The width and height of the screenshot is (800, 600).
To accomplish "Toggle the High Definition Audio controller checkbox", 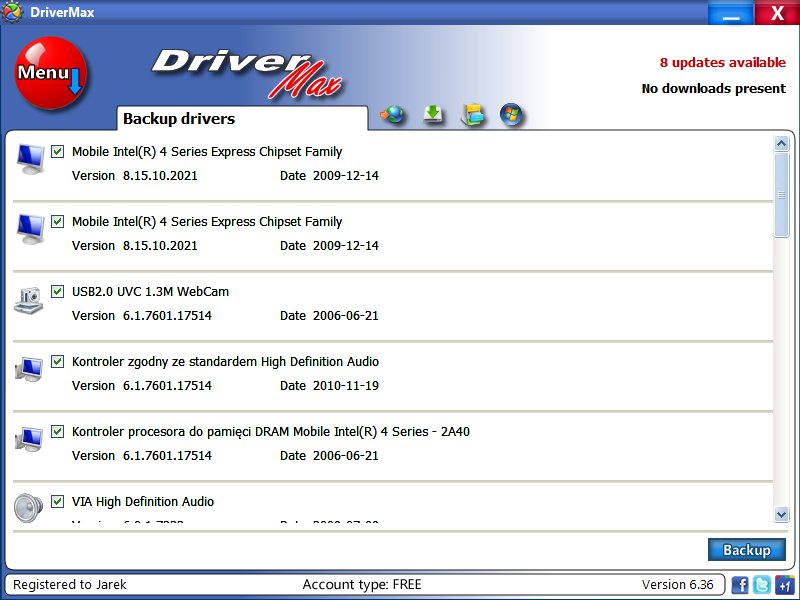I will point(58,361).
